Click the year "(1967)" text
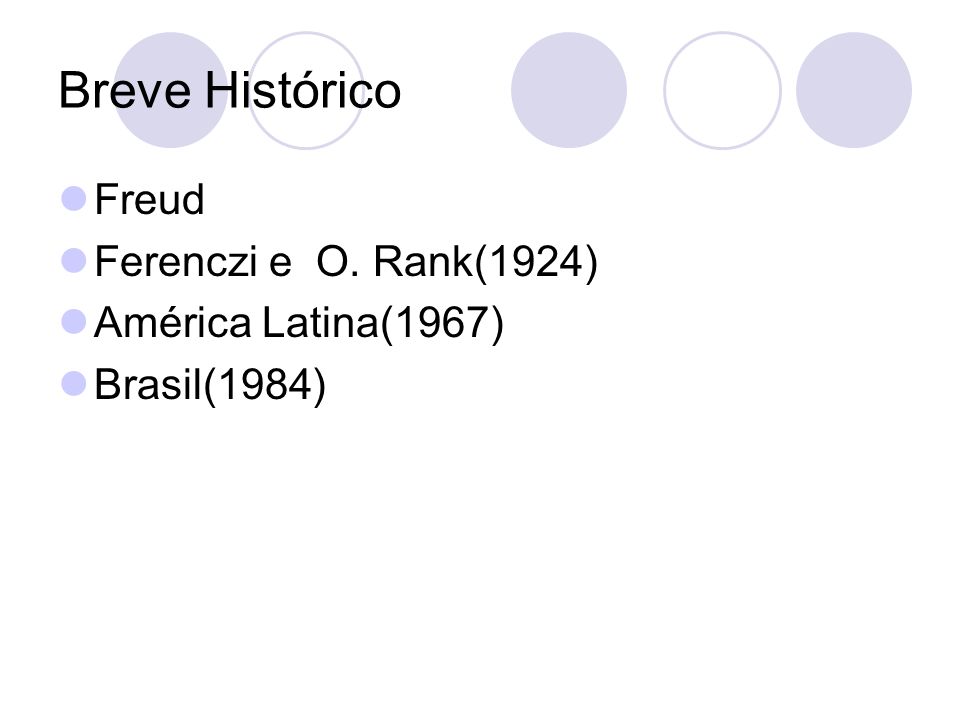The image size is (960, 720). (442, 324)
